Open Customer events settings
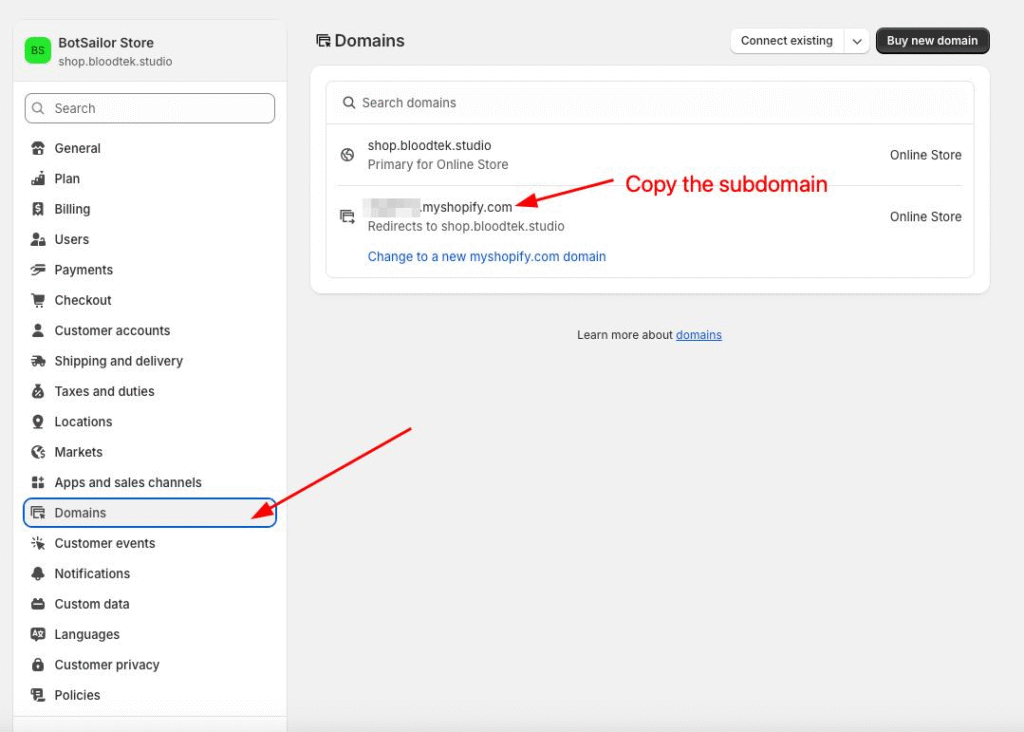This screenshot has height=732, width=1024. coord(150,543)
